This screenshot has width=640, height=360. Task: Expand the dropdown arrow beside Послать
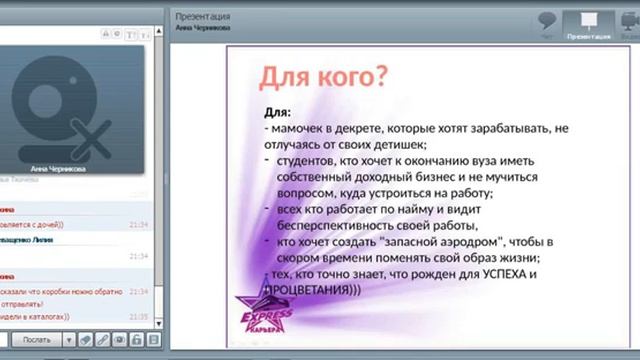point(69,340)
